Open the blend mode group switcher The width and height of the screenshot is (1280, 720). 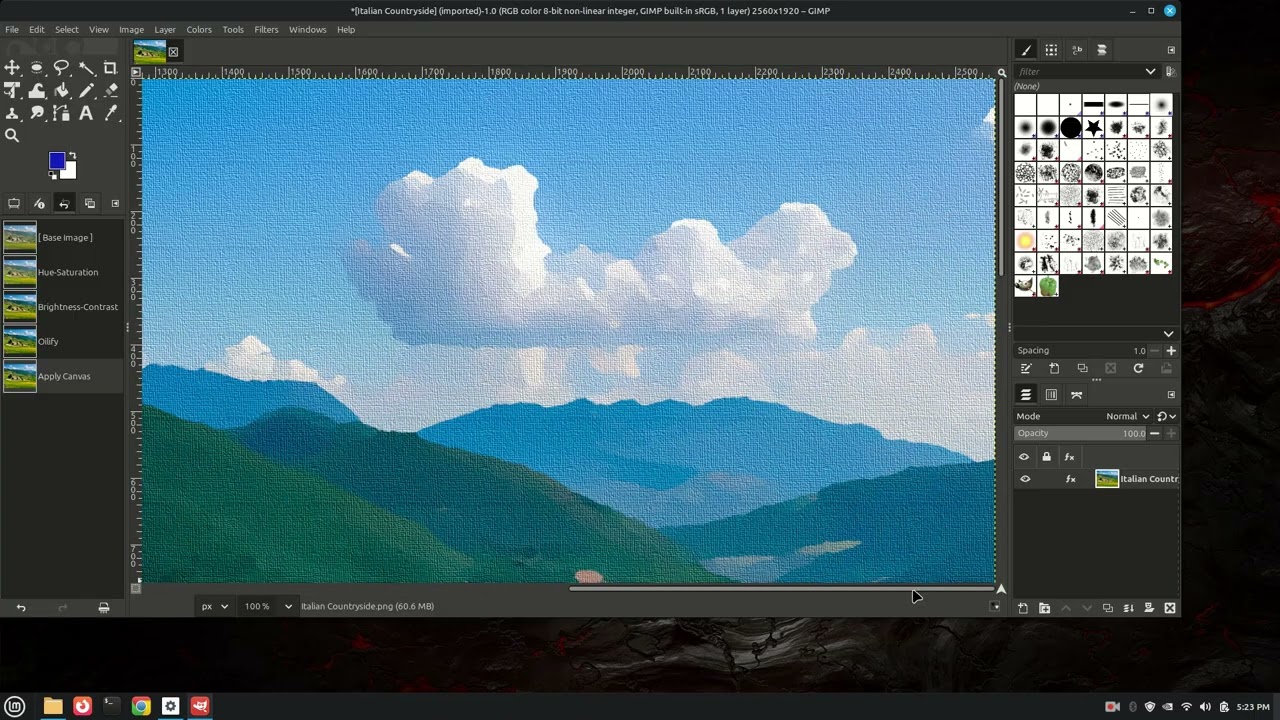pyautogui.click(x=1166, y=416)
